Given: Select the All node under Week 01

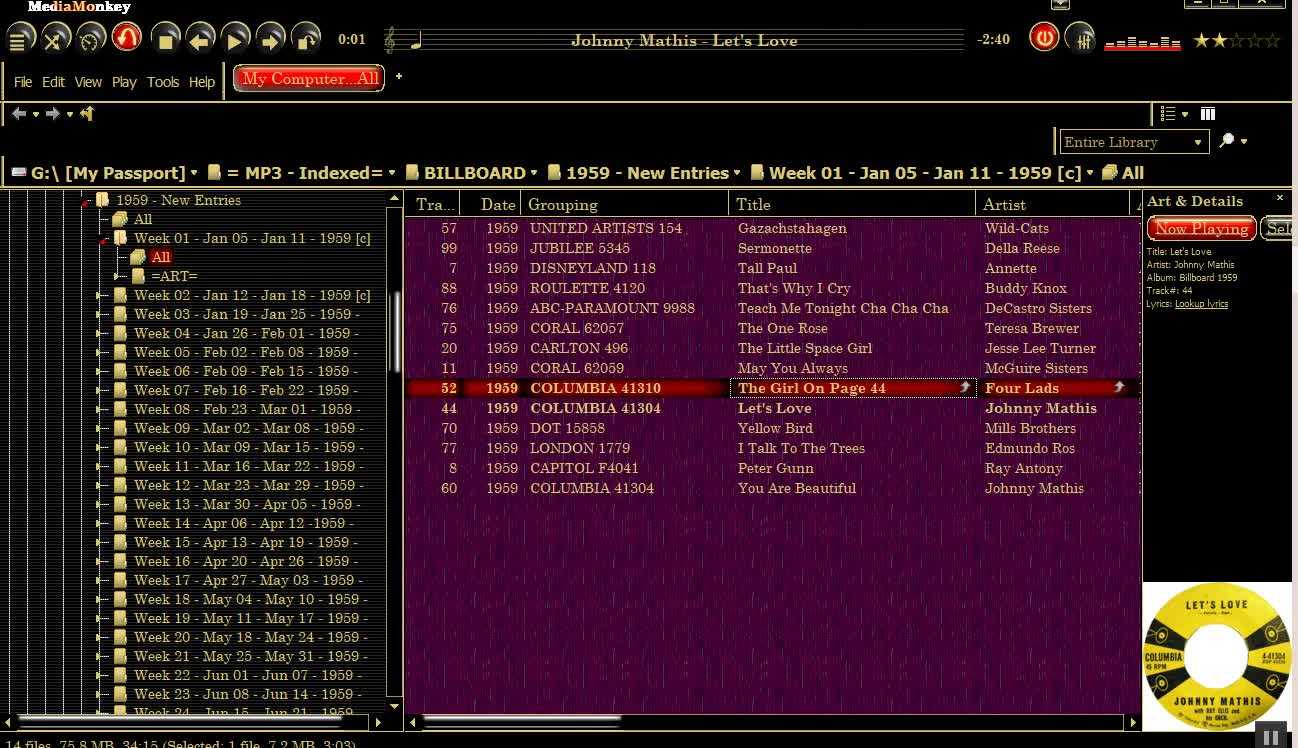Looking at the screenshot, I should coord(160,257).
